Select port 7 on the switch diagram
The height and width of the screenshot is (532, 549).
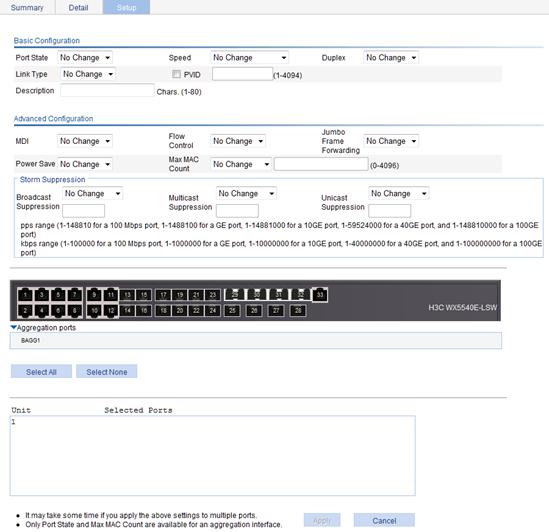pos(74,295)
